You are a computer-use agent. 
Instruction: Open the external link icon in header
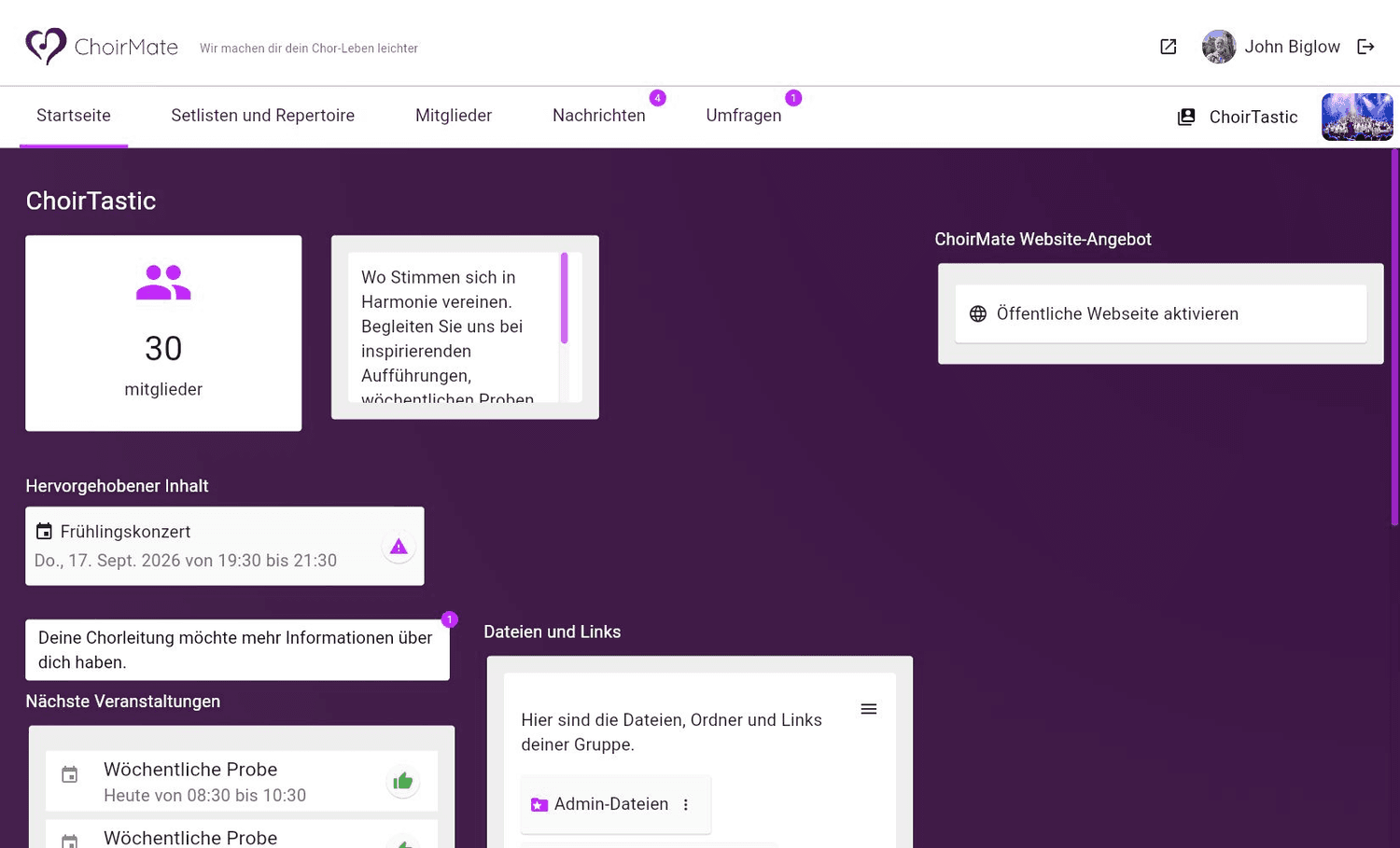(1169, 47)
